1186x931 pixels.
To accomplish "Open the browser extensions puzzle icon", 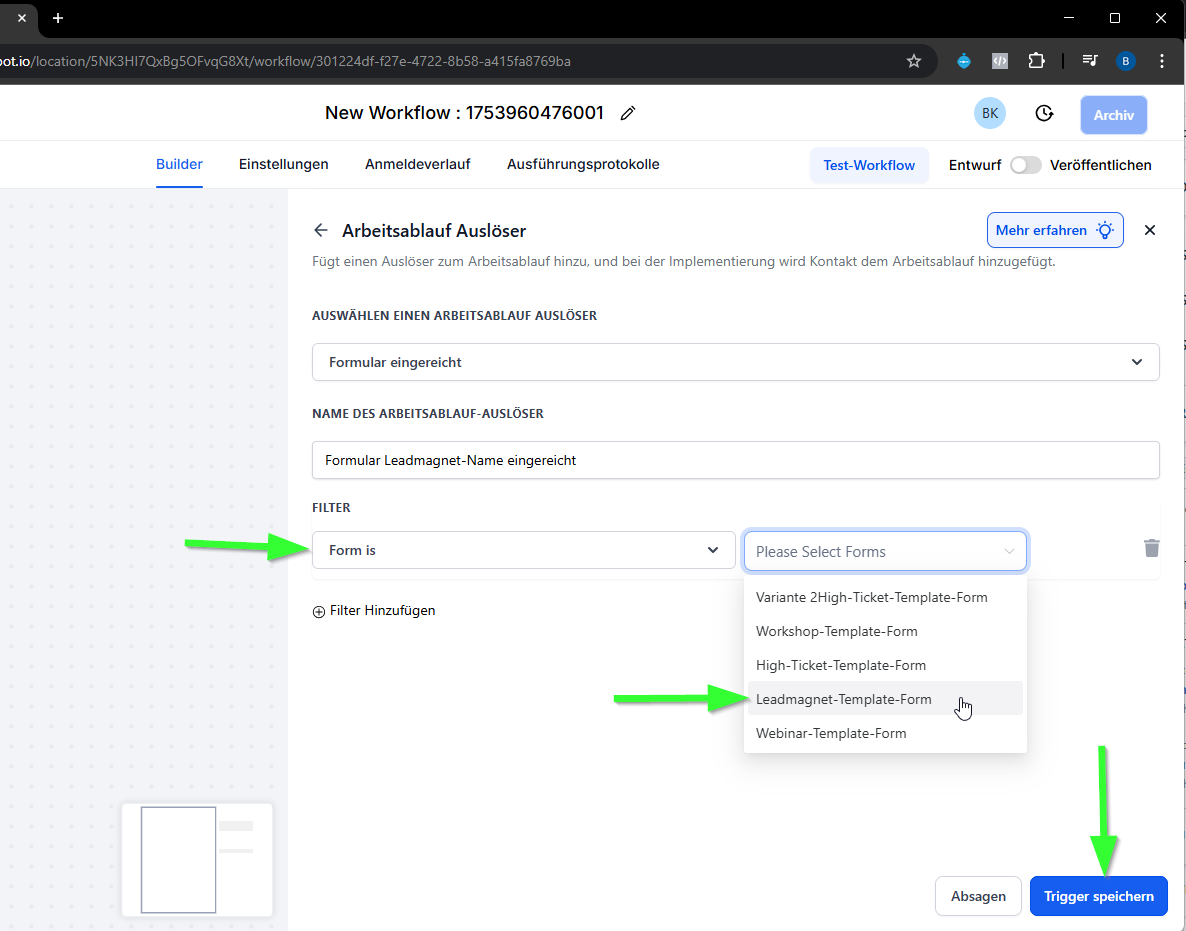I will click(x=1036, y=61).
